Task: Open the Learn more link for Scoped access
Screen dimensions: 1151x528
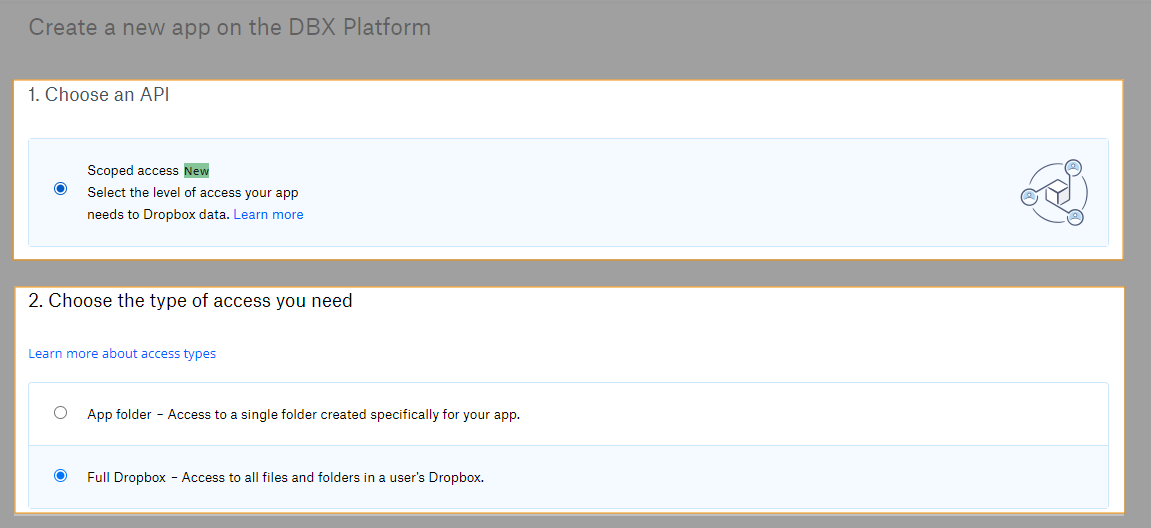Action: [268, 214]
